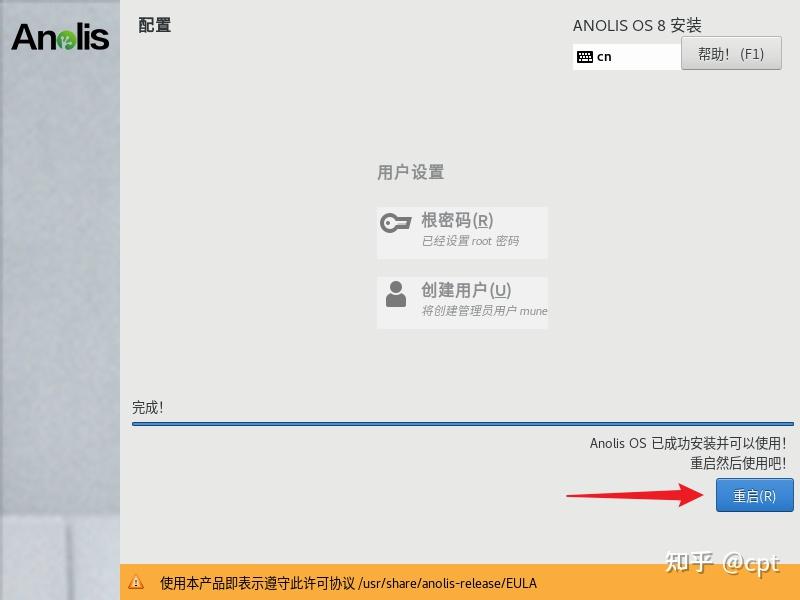Click the 将创建管理员用户 status text
Screen dimensions: 800x600
pos(484,311)
